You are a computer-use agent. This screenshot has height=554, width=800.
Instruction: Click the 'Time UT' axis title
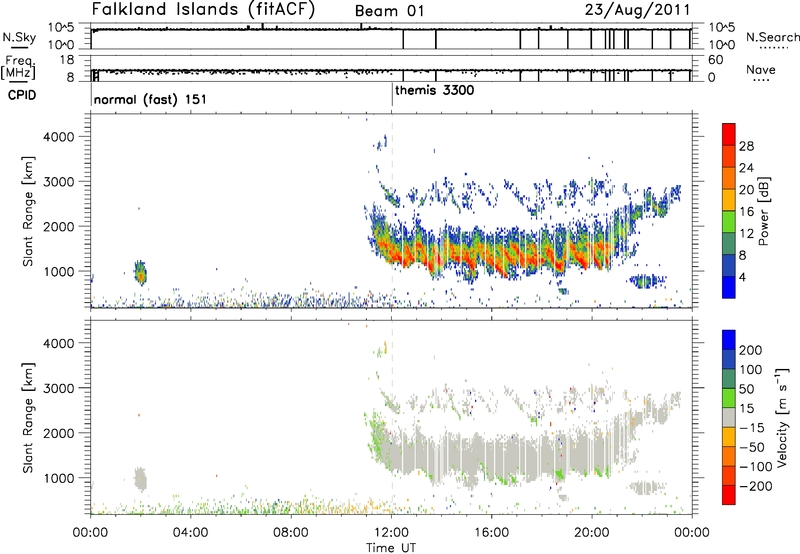391,548
